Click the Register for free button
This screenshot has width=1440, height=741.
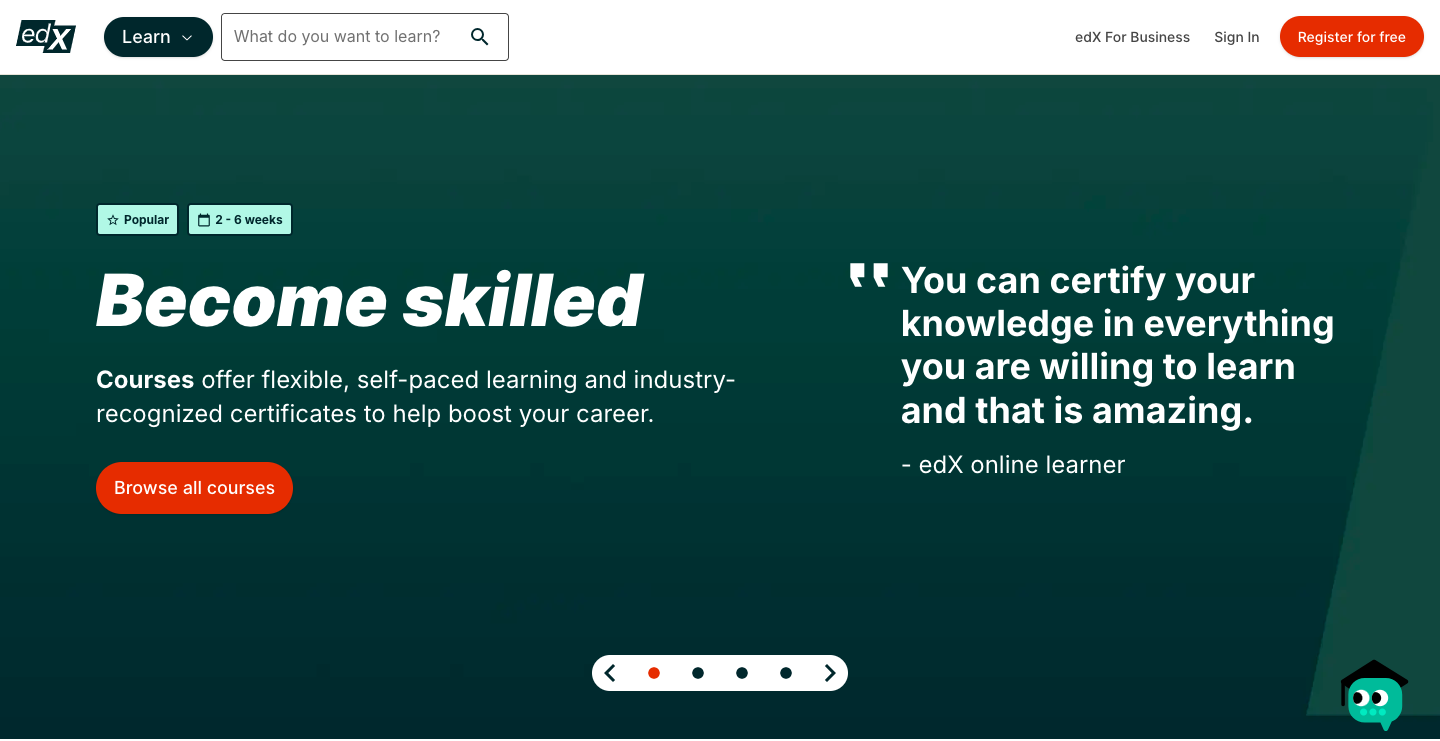1351,36
